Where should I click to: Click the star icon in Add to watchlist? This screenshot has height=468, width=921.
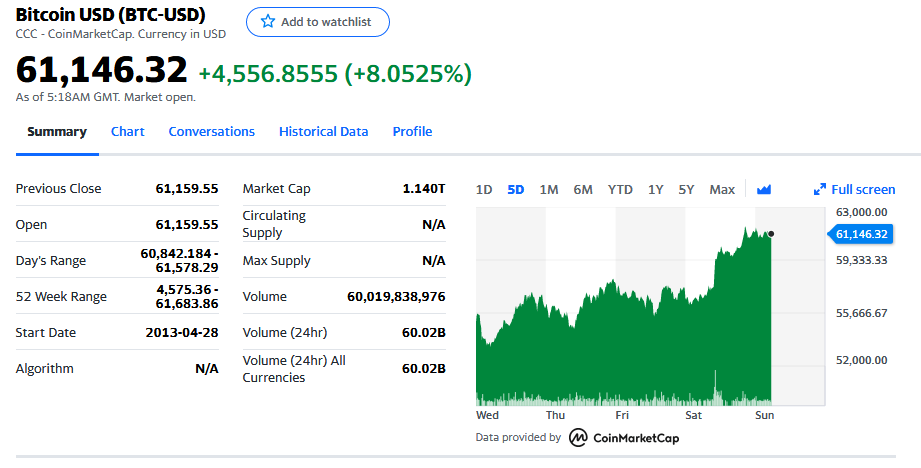(268, 22)
